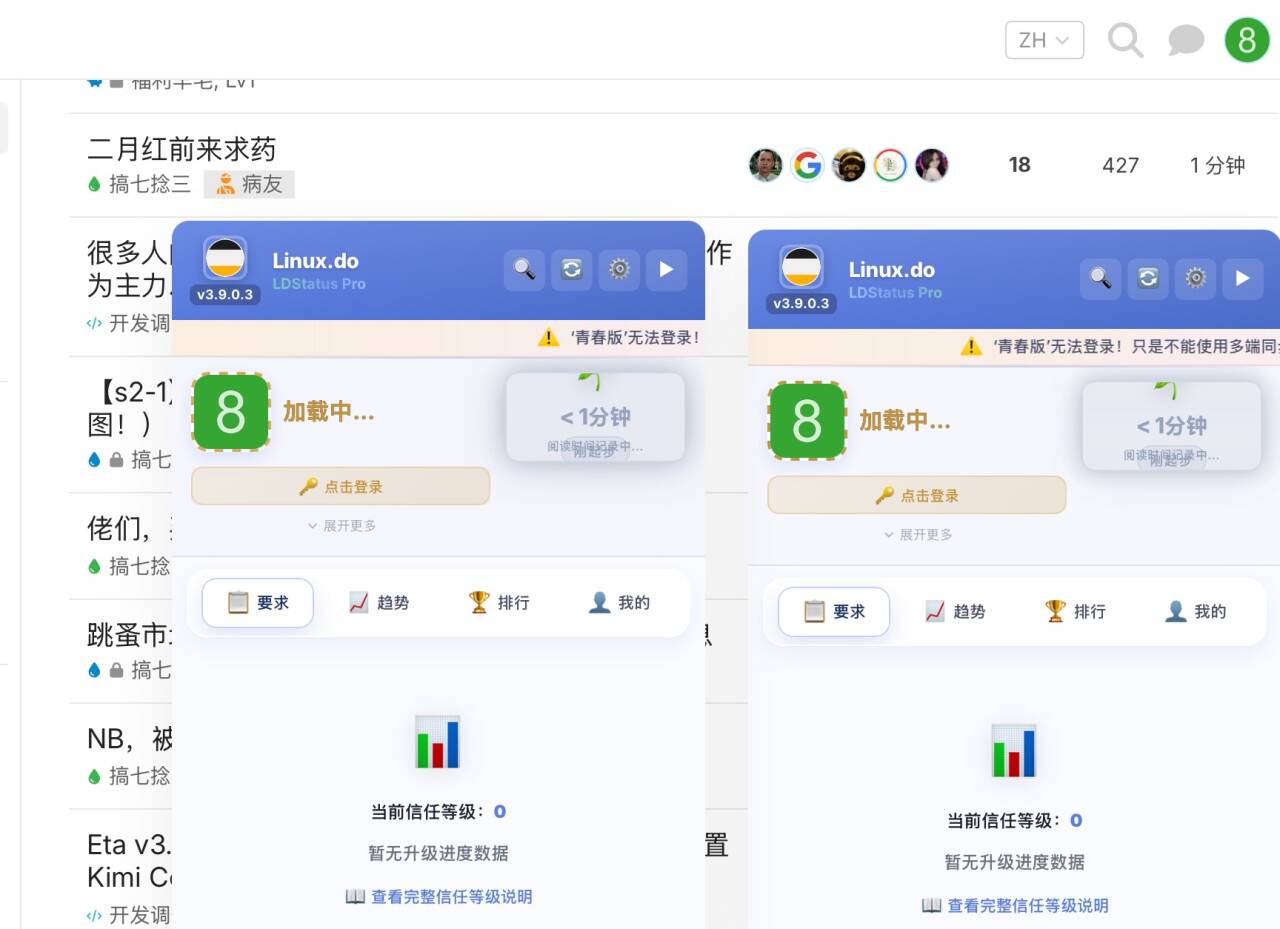Open the topic beginning with "Eta v3."
Viewport: 1280px width, 929px height.
129,861
